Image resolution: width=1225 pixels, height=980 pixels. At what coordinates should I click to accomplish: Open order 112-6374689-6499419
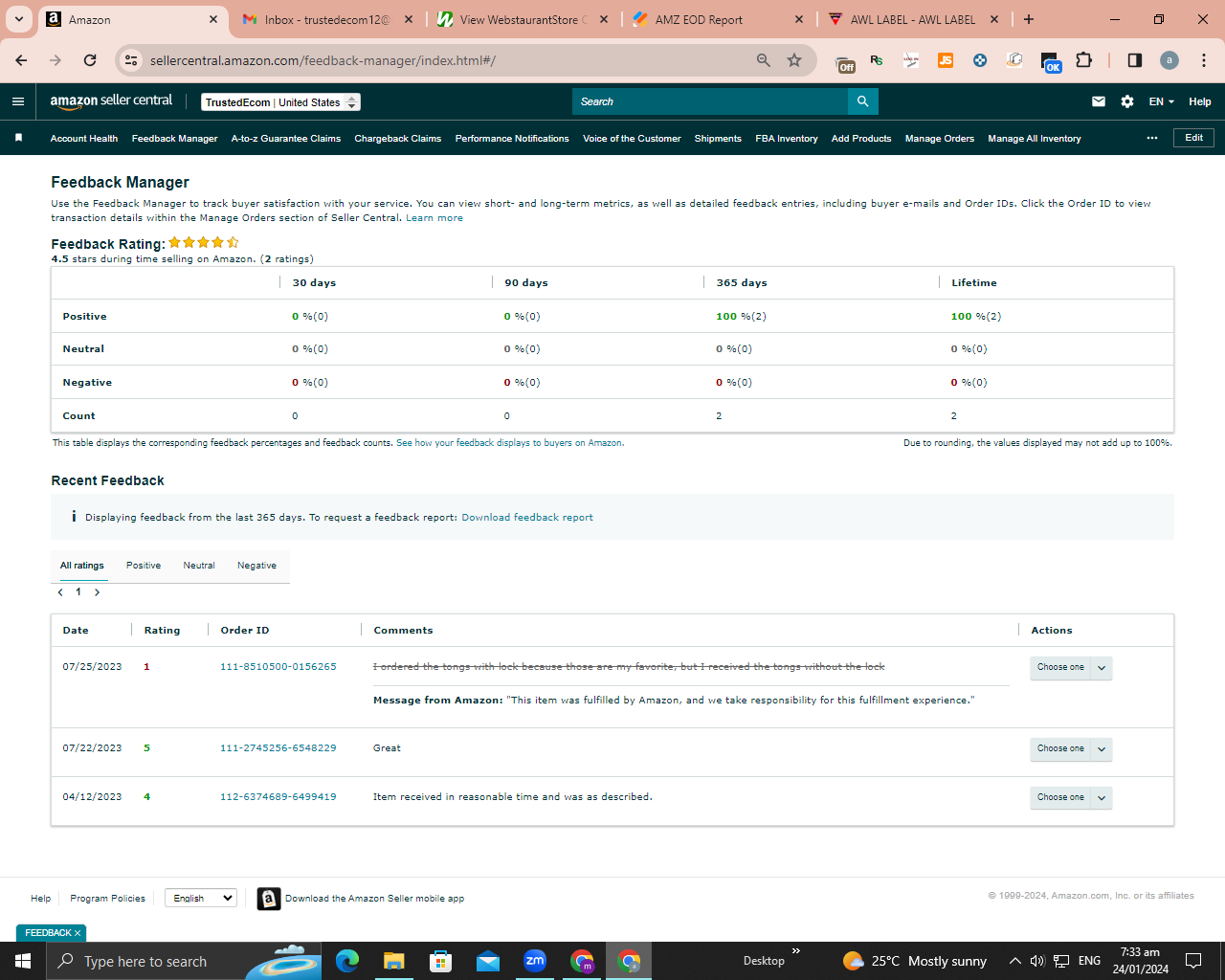[x=278, y=797]
